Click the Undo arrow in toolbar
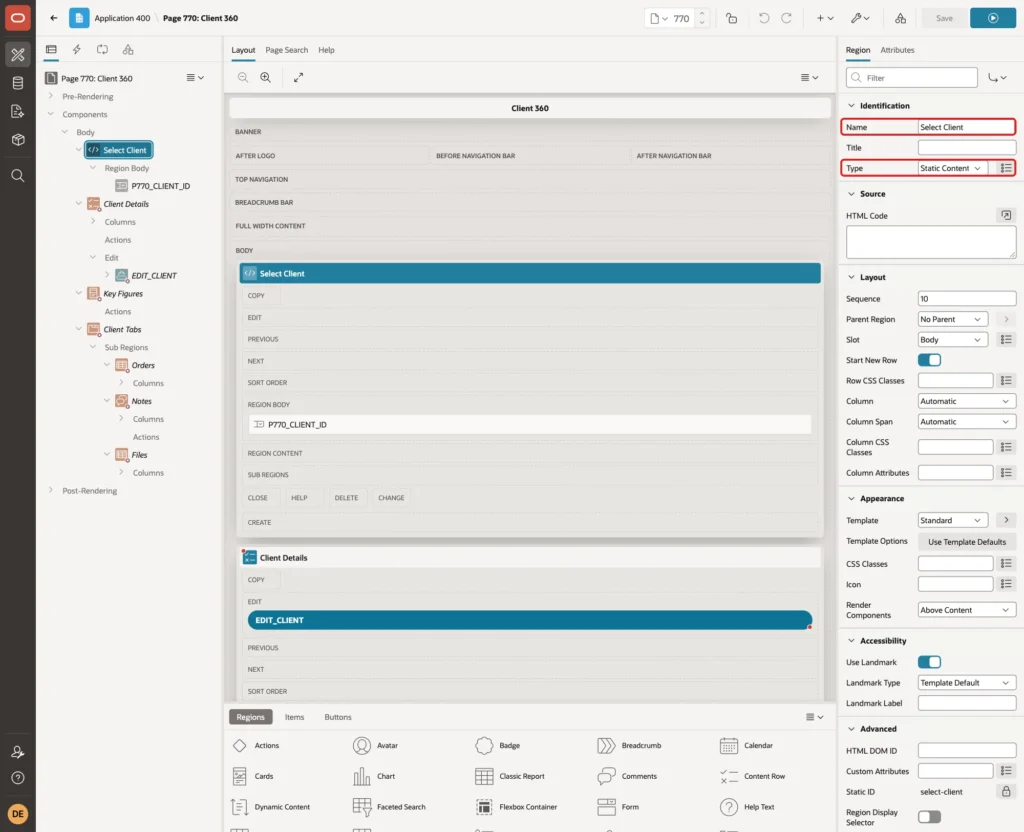This screenshot has height=832, width=1024. click(763, 18)
